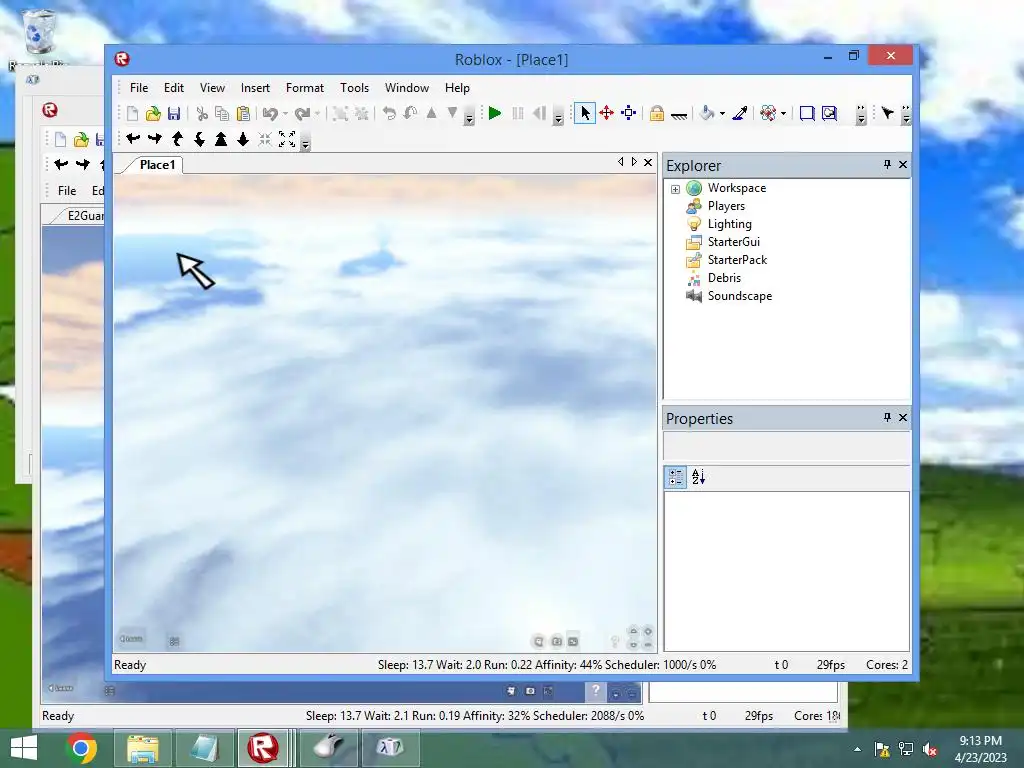The height and width of the screenshot is (768, 1024).
Task: Select the Material surface tool
Action: coord(679,115)
